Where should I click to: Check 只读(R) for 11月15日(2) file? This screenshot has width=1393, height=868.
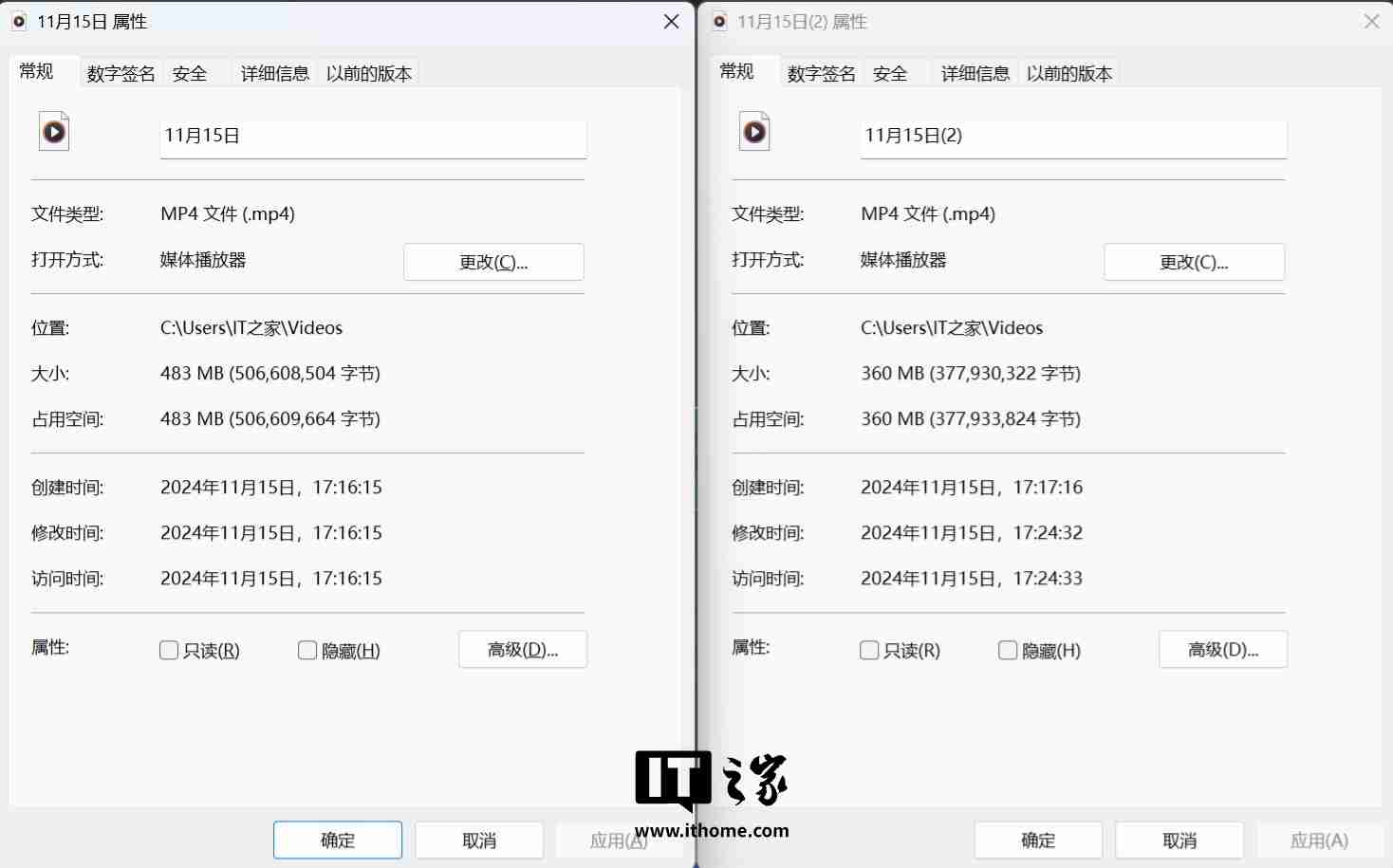click(869, 651)
